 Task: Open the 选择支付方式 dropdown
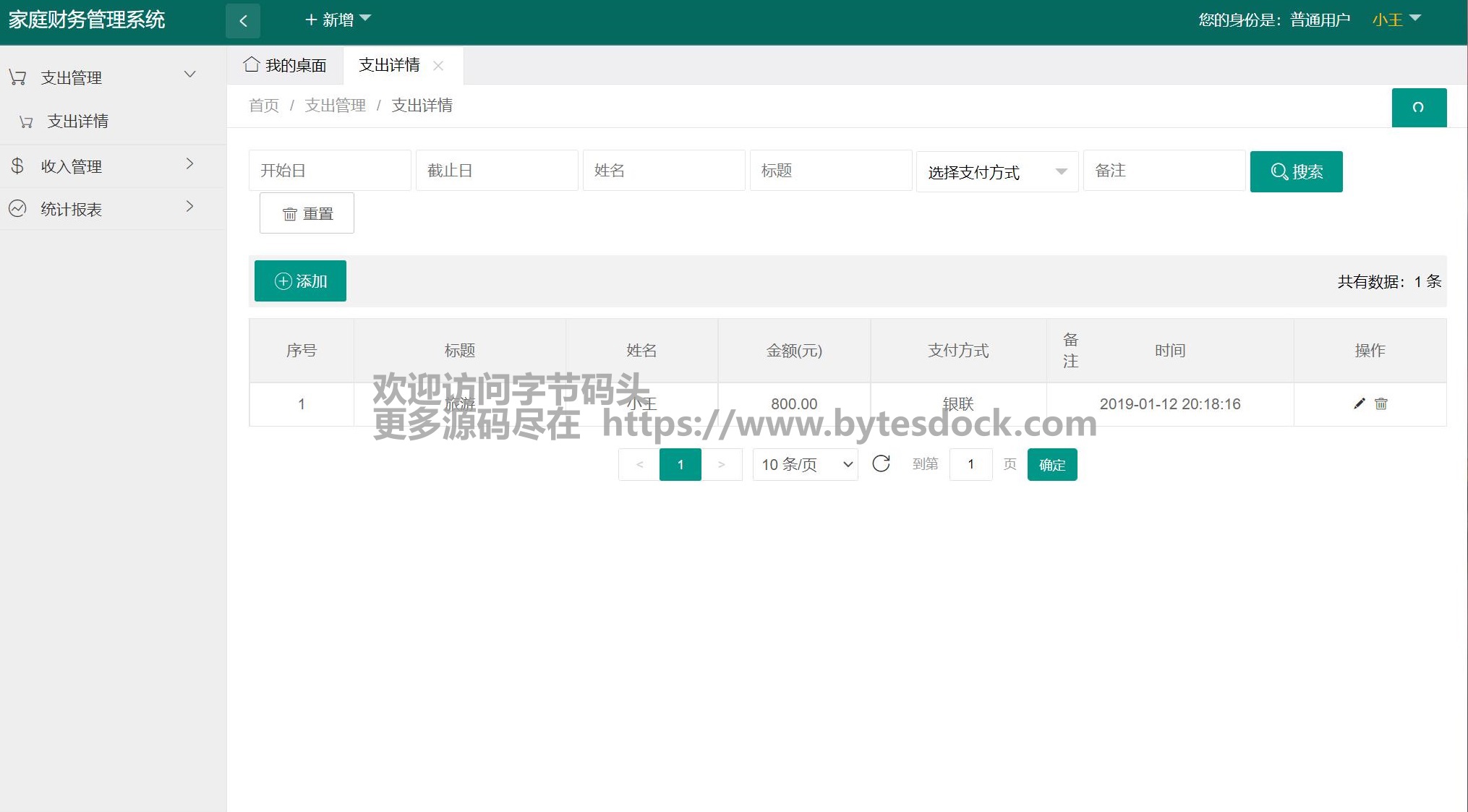pos(997,172)
